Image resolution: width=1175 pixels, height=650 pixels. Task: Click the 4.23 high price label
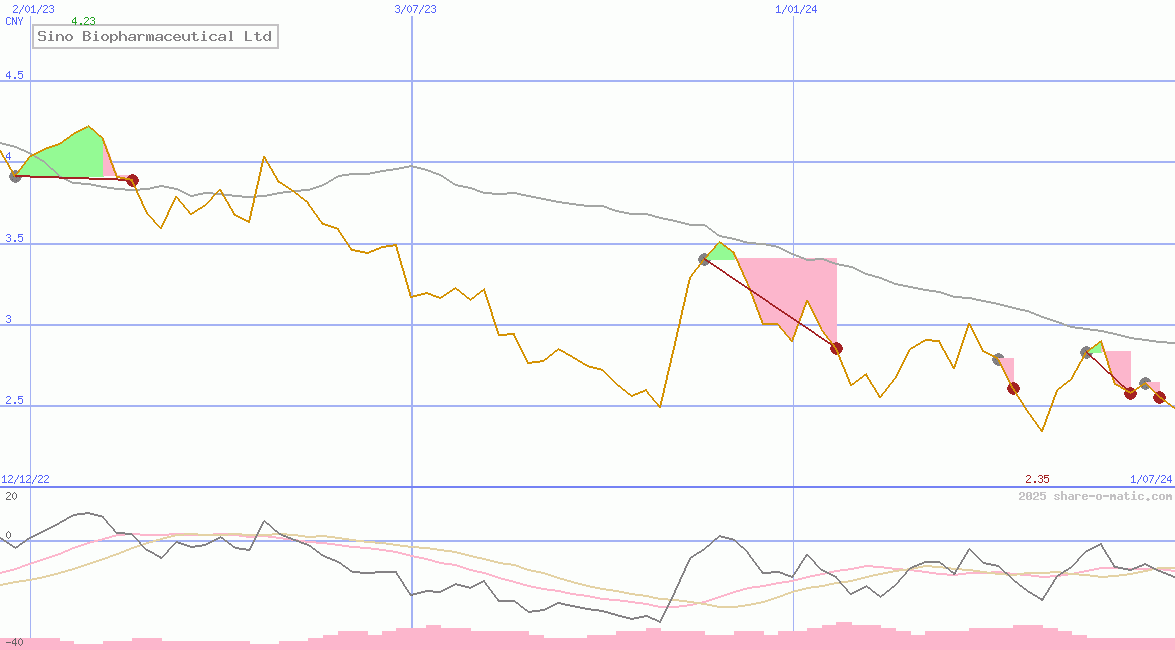pyautogui.click(x=84, y=19)
